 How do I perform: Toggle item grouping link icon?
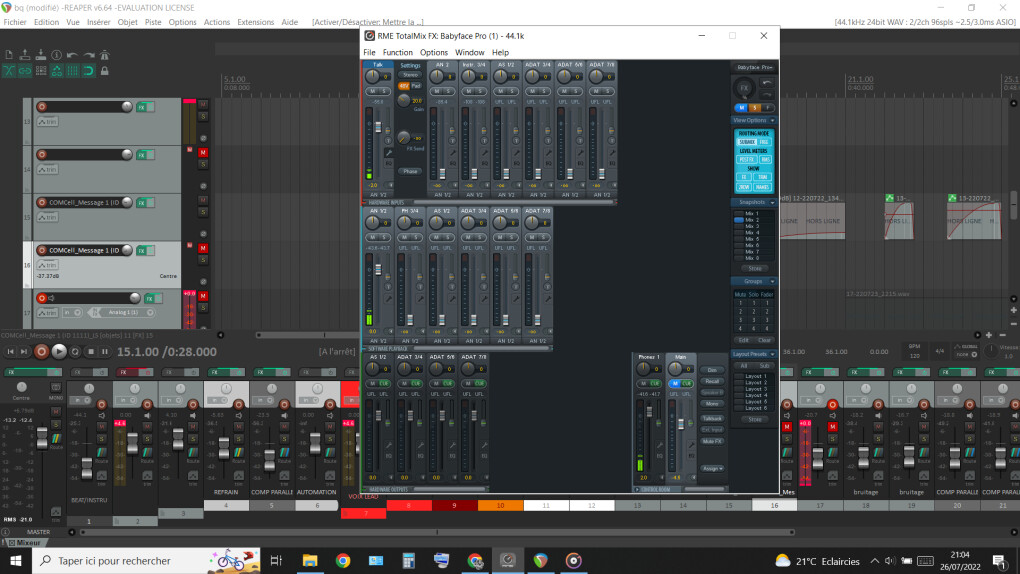(x=25, y=71)
